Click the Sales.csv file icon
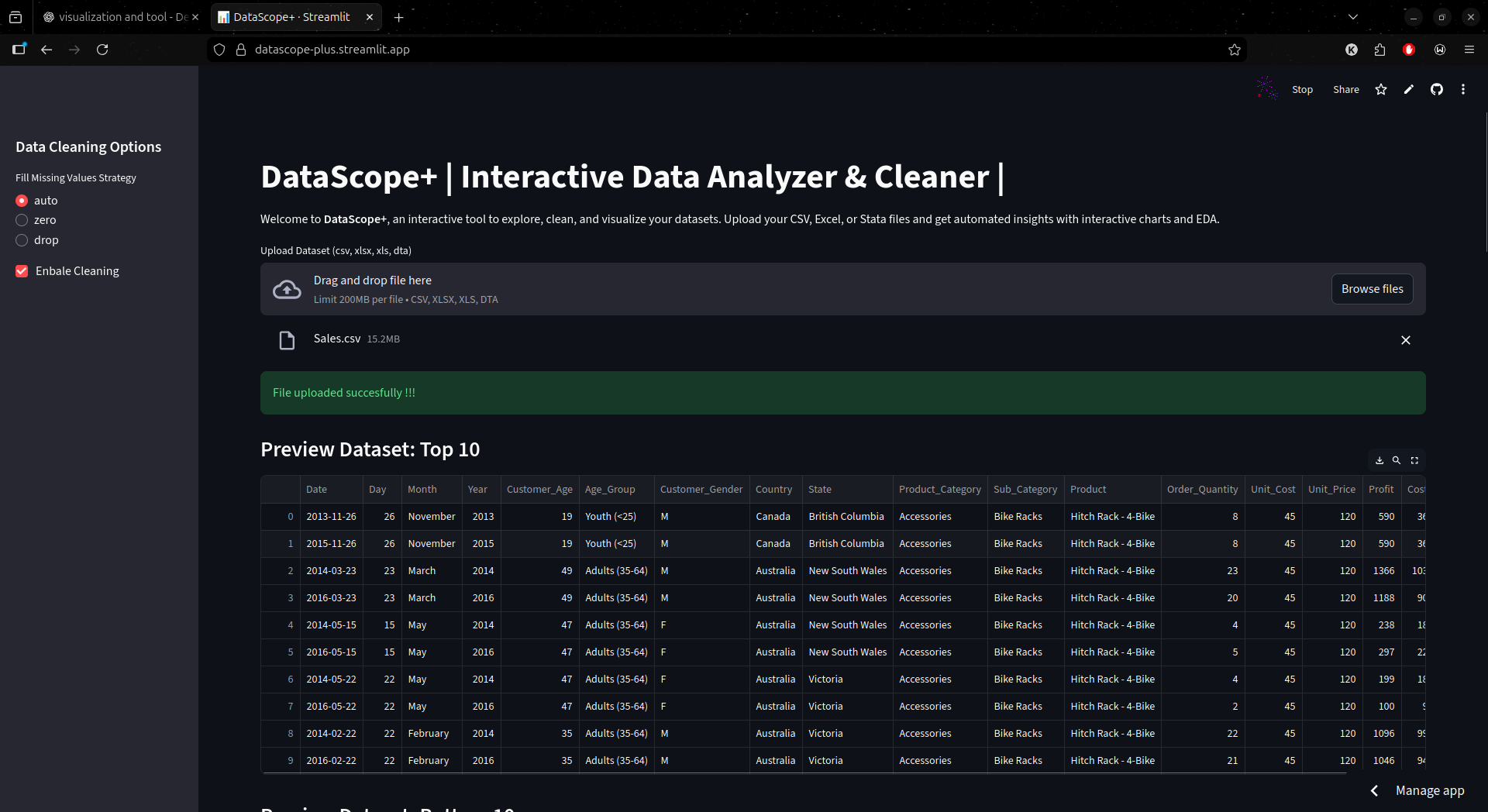Viewport: 1488px width, 812px height. (x=287, y=340)
